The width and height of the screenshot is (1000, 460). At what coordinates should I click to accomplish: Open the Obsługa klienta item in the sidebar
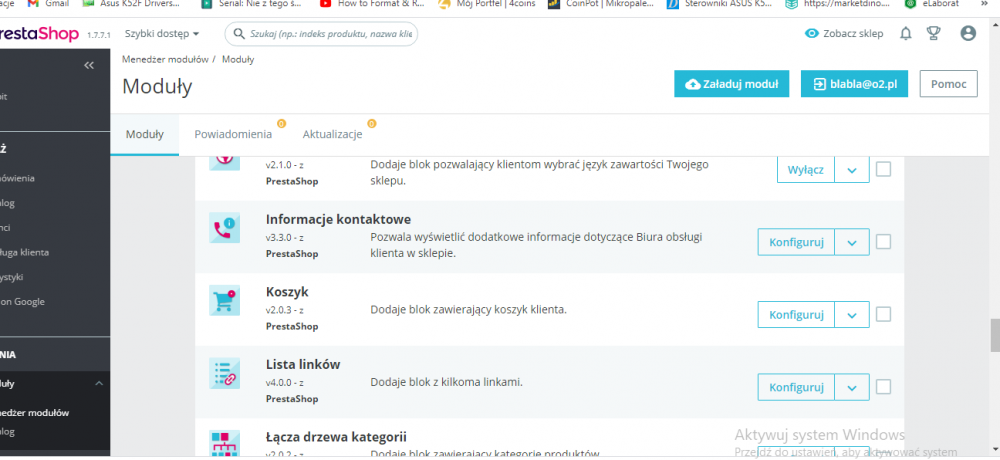click(24, 253)
